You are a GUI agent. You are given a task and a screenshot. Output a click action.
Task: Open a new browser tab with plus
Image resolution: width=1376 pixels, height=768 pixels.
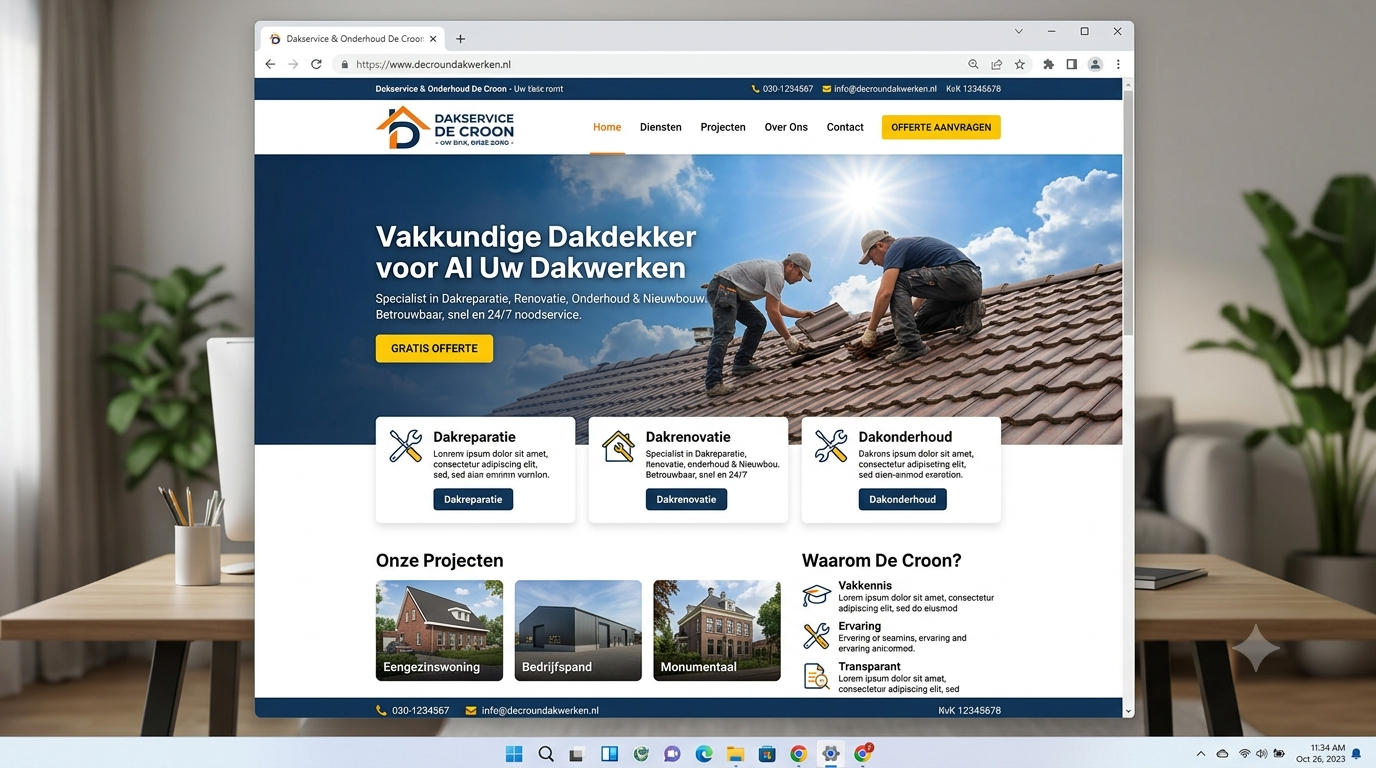(460, 39)
